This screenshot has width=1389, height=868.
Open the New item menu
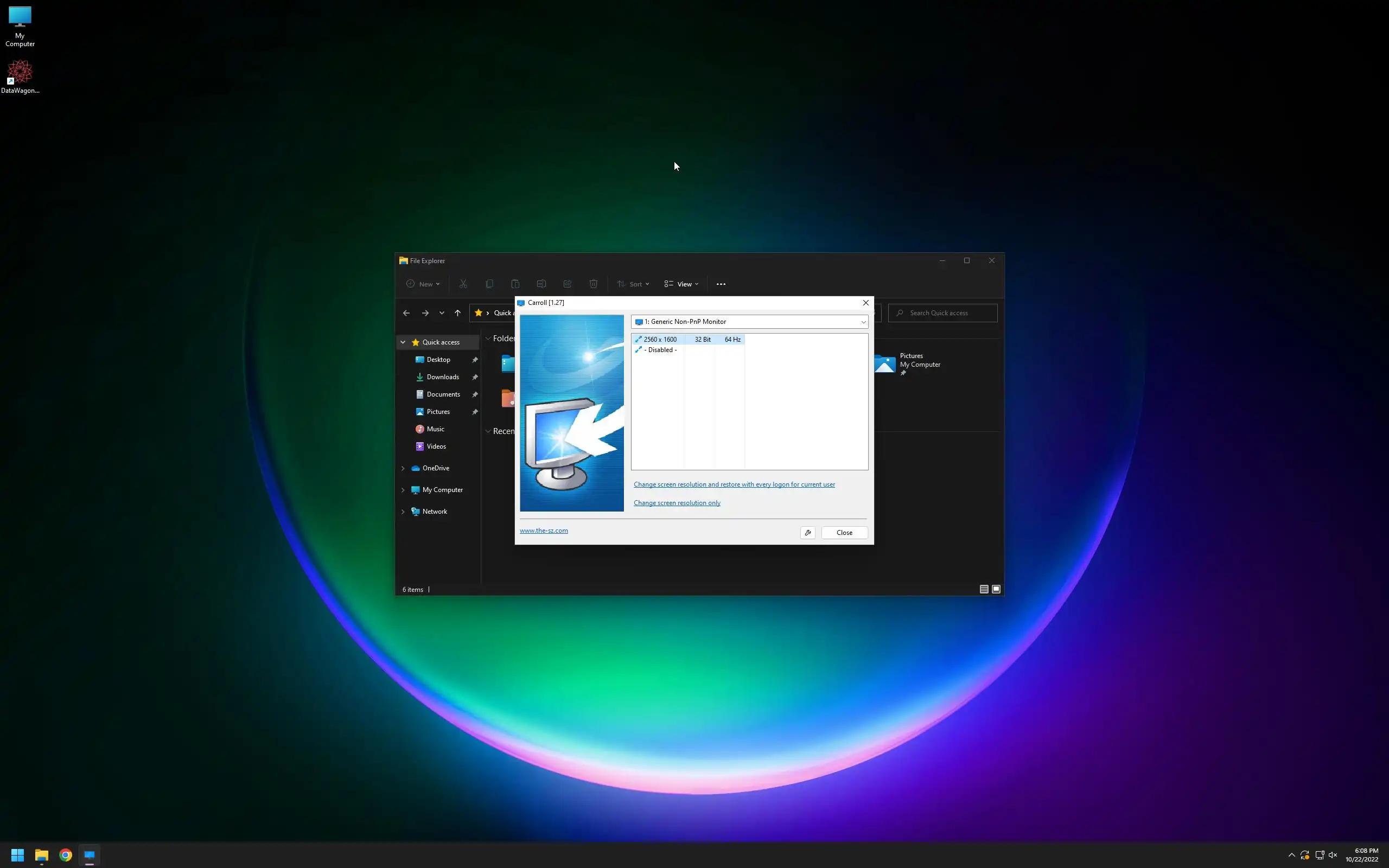pyautogui.click(x=423, y=284)
